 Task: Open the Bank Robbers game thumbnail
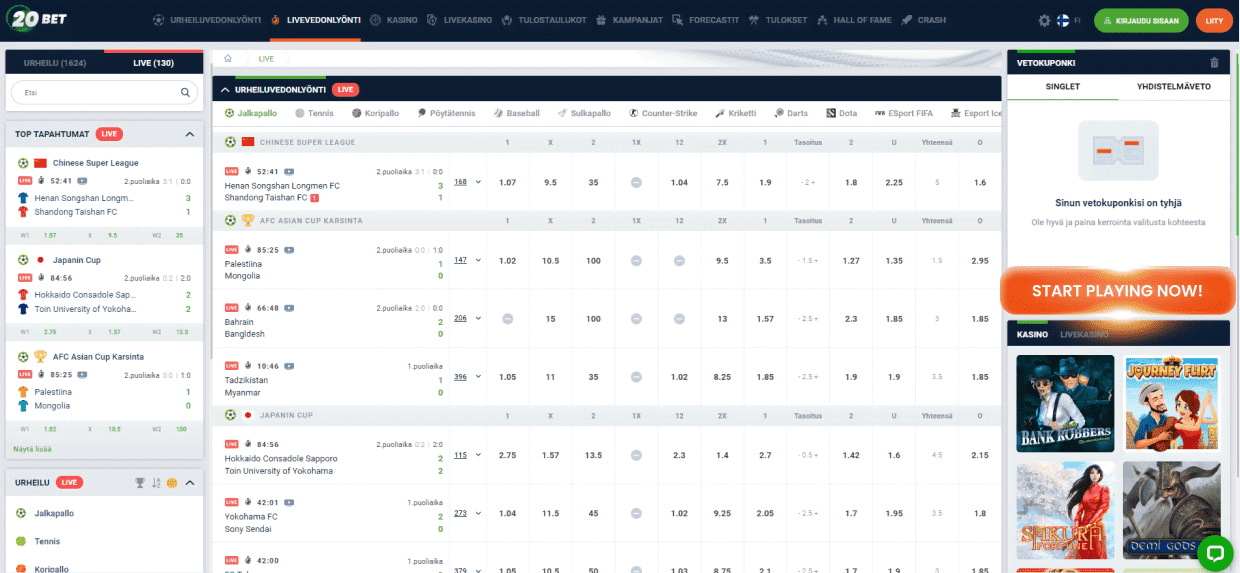point(1065,403)
